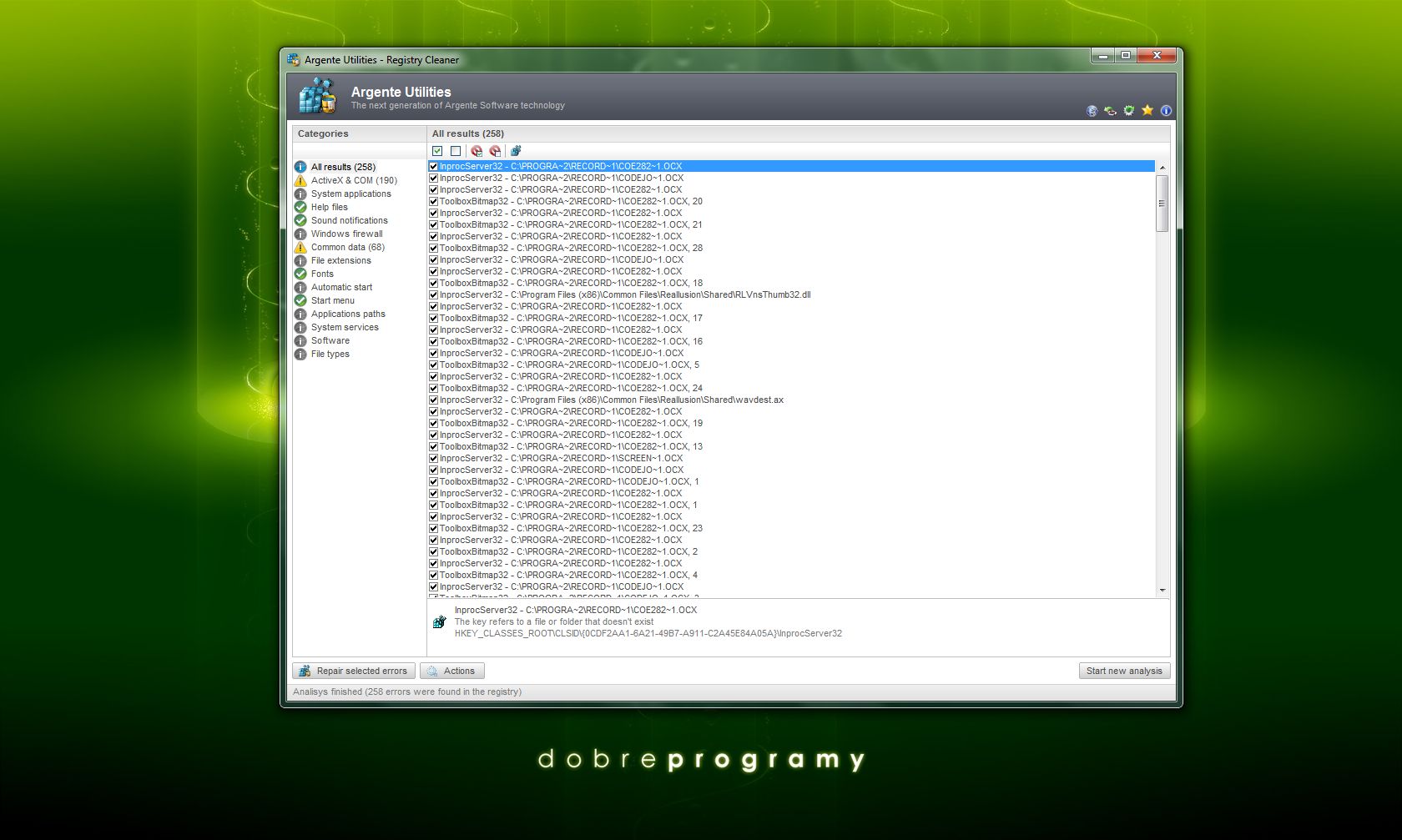
Task: Click the warning icon beside ActiveX & COM
Action: click(x=300, y=180)
